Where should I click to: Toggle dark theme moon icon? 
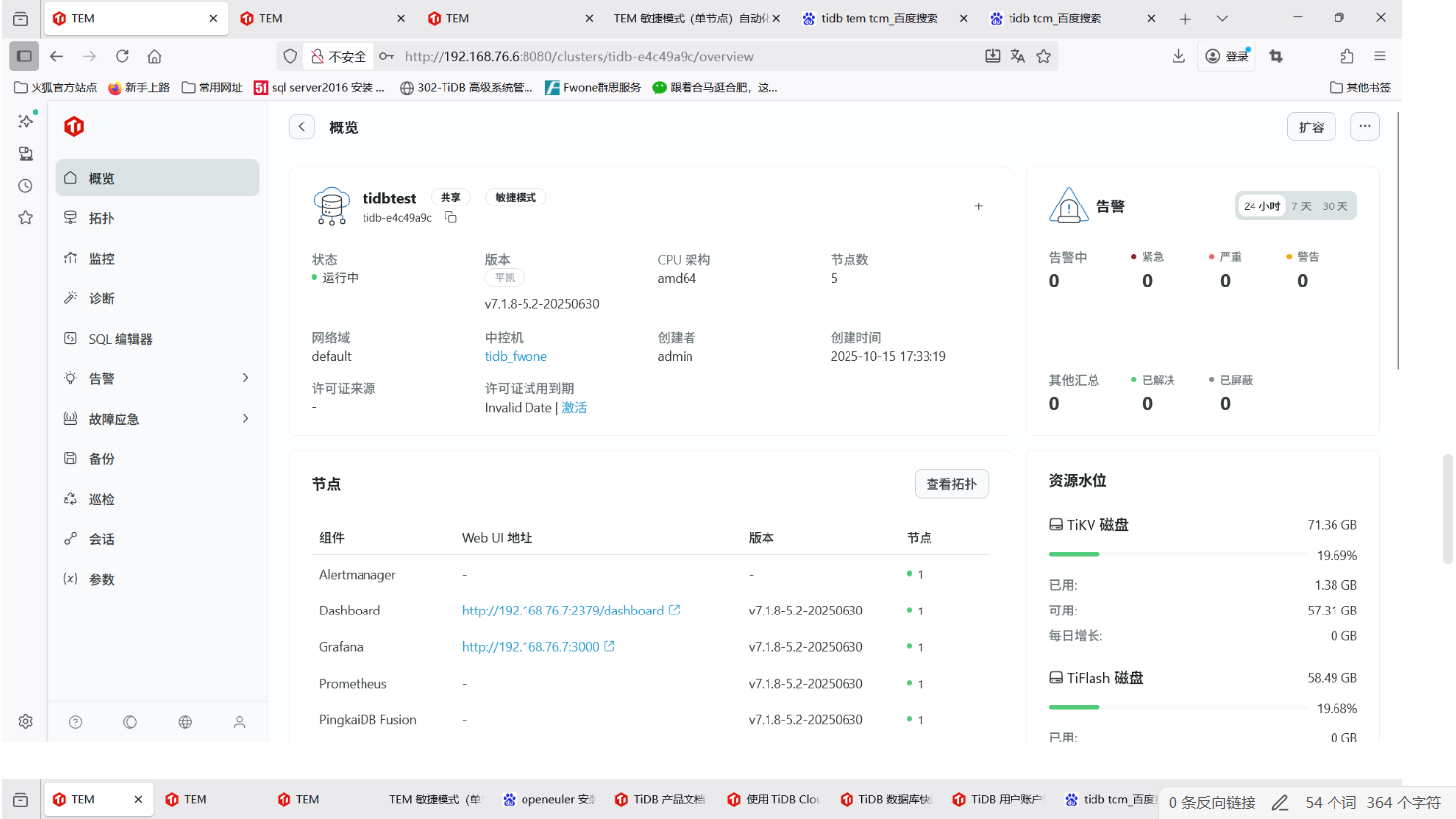click(x=130, y=722)
